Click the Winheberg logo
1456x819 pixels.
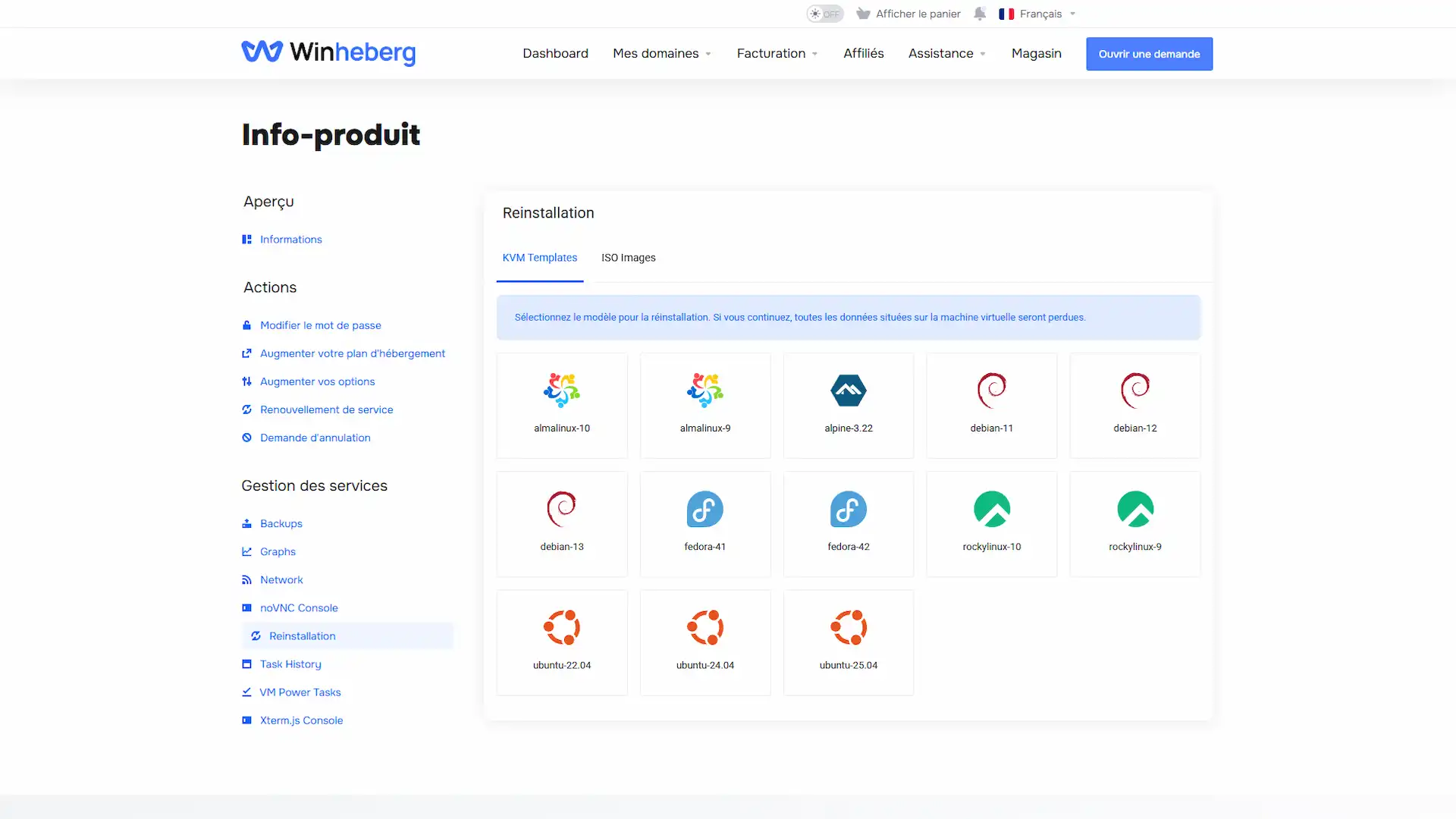(328, 52)
